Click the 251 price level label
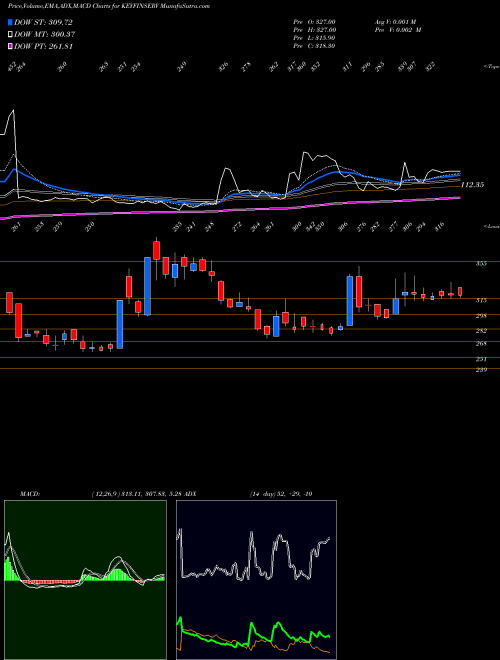Viewport: 500px width, 660px height. click(481, 359)
